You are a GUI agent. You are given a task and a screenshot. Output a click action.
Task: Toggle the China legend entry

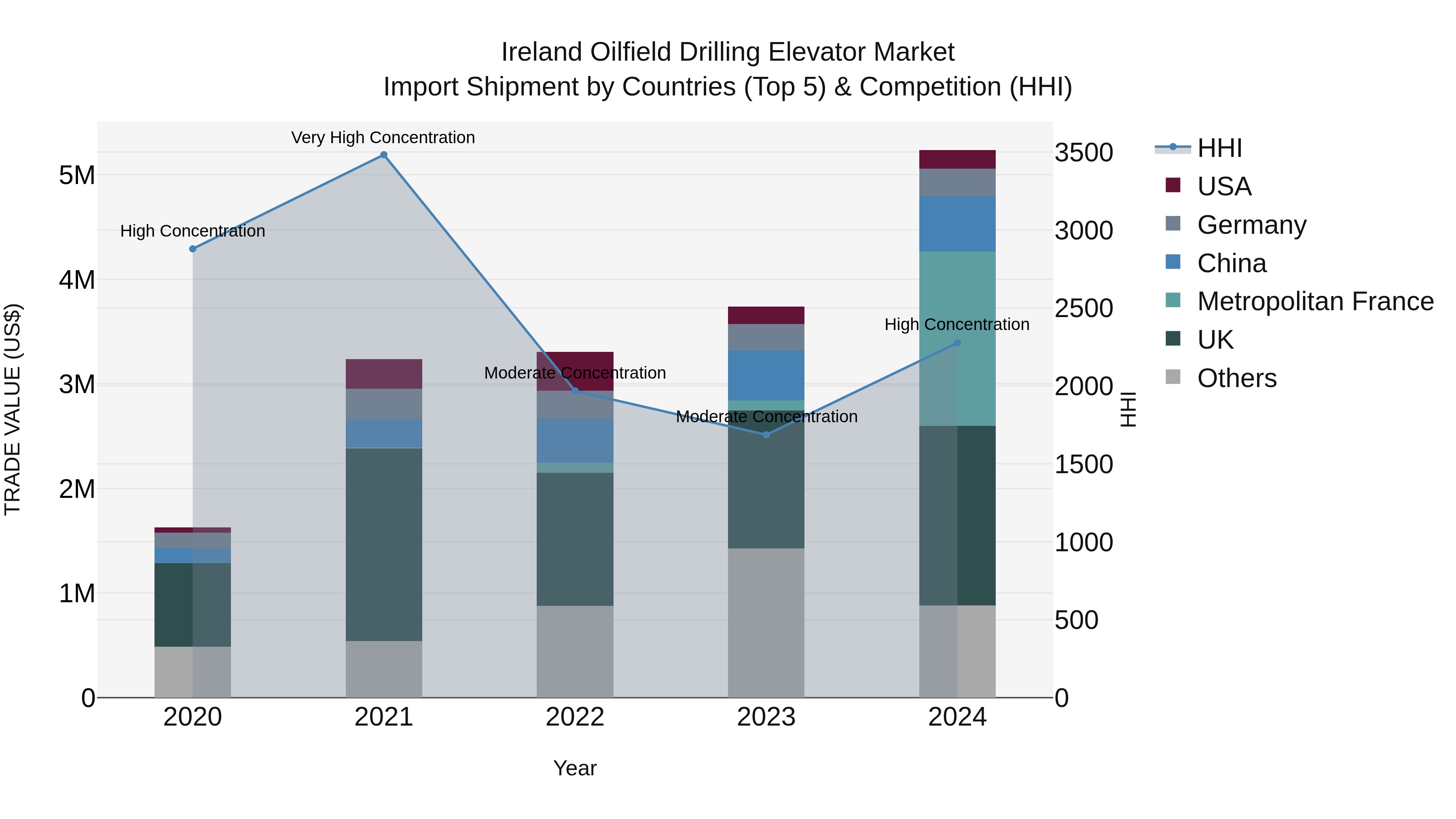click(x=1216, y=263)
